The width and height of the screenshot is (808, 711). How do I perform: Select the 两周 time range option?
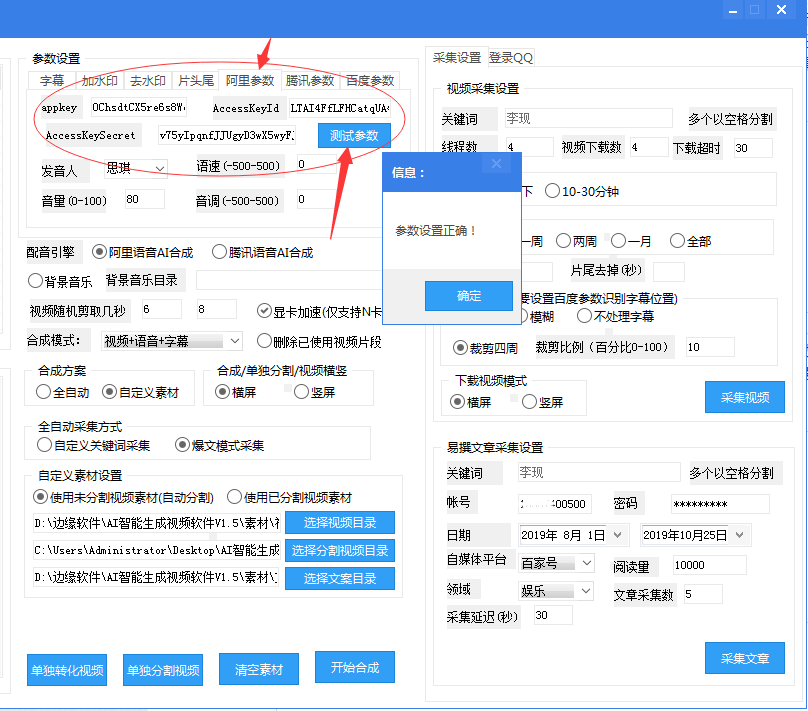coord(576,241)
